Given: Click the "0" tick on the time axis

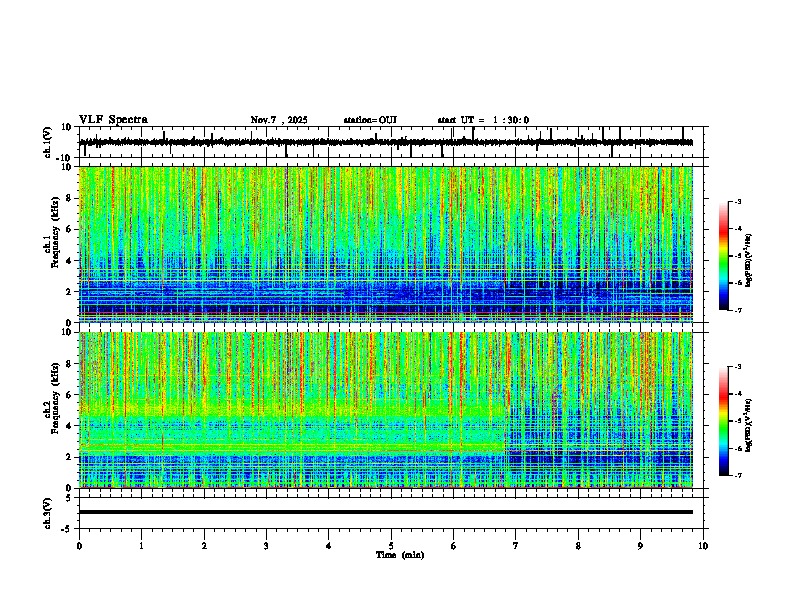Looking at the screenshot, I should [79, 546].
